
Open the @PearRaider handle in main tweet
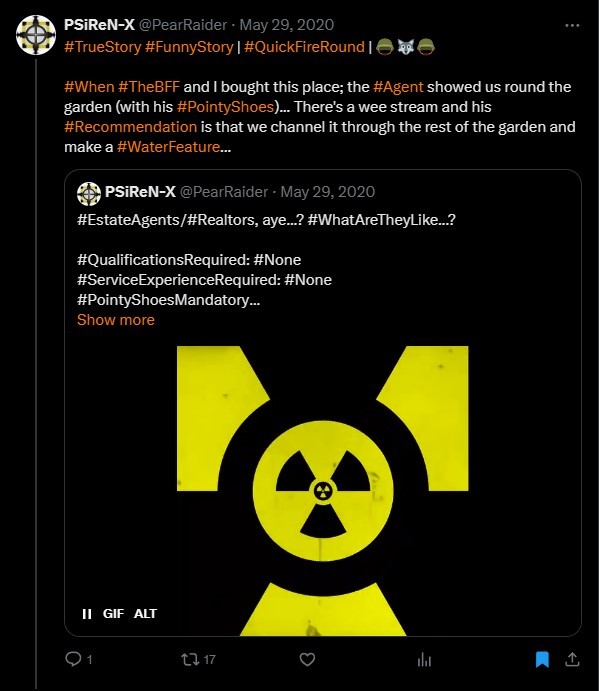point(183,25)
